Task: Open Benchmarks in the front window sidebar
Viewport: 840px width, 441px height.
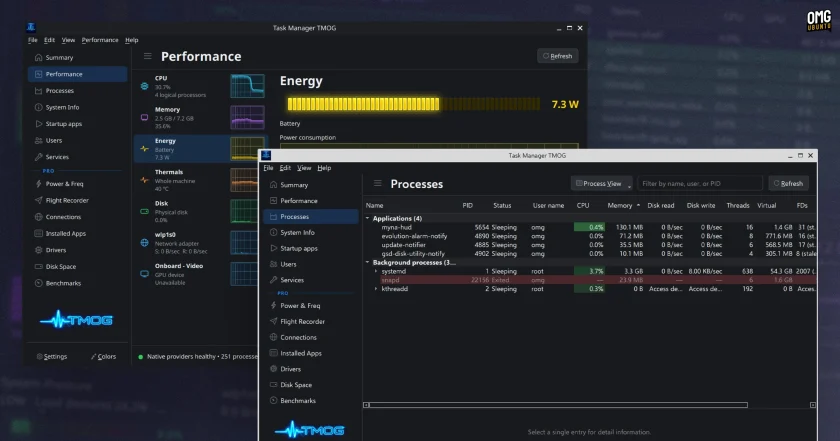Action: [x=292, y=401]
